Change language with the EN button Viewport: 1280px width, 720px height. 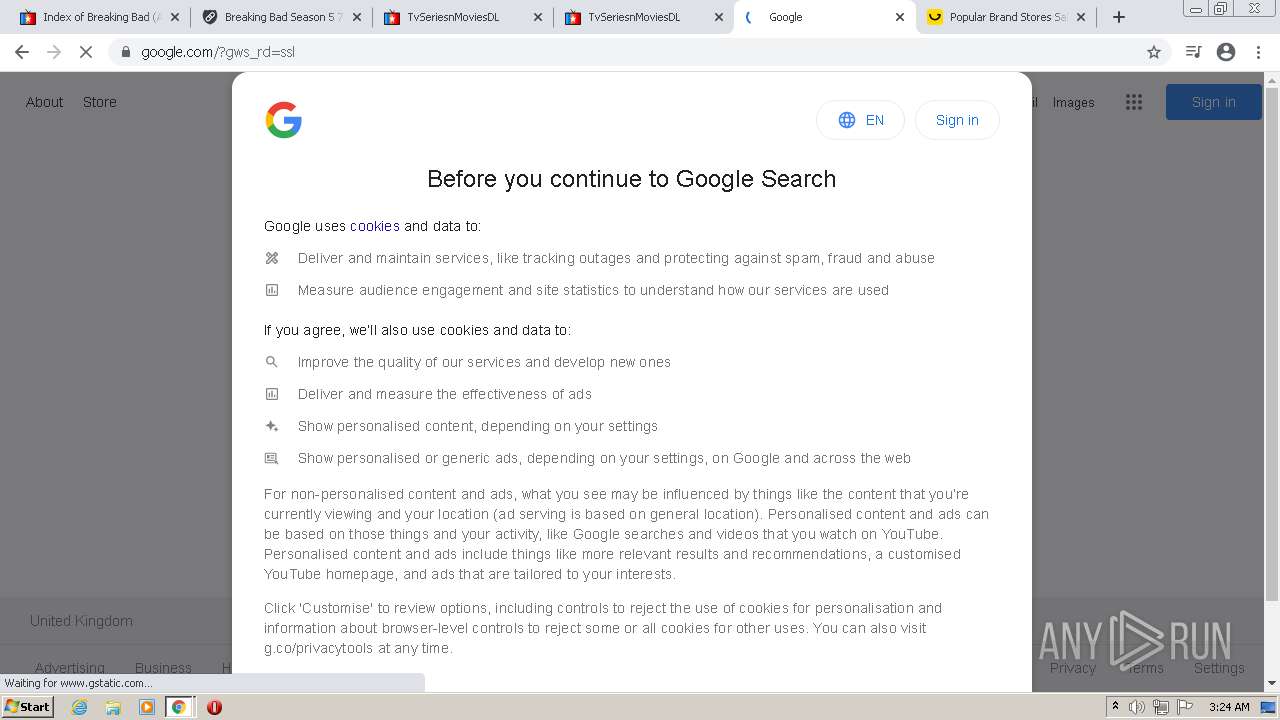[x=860, y=120]
